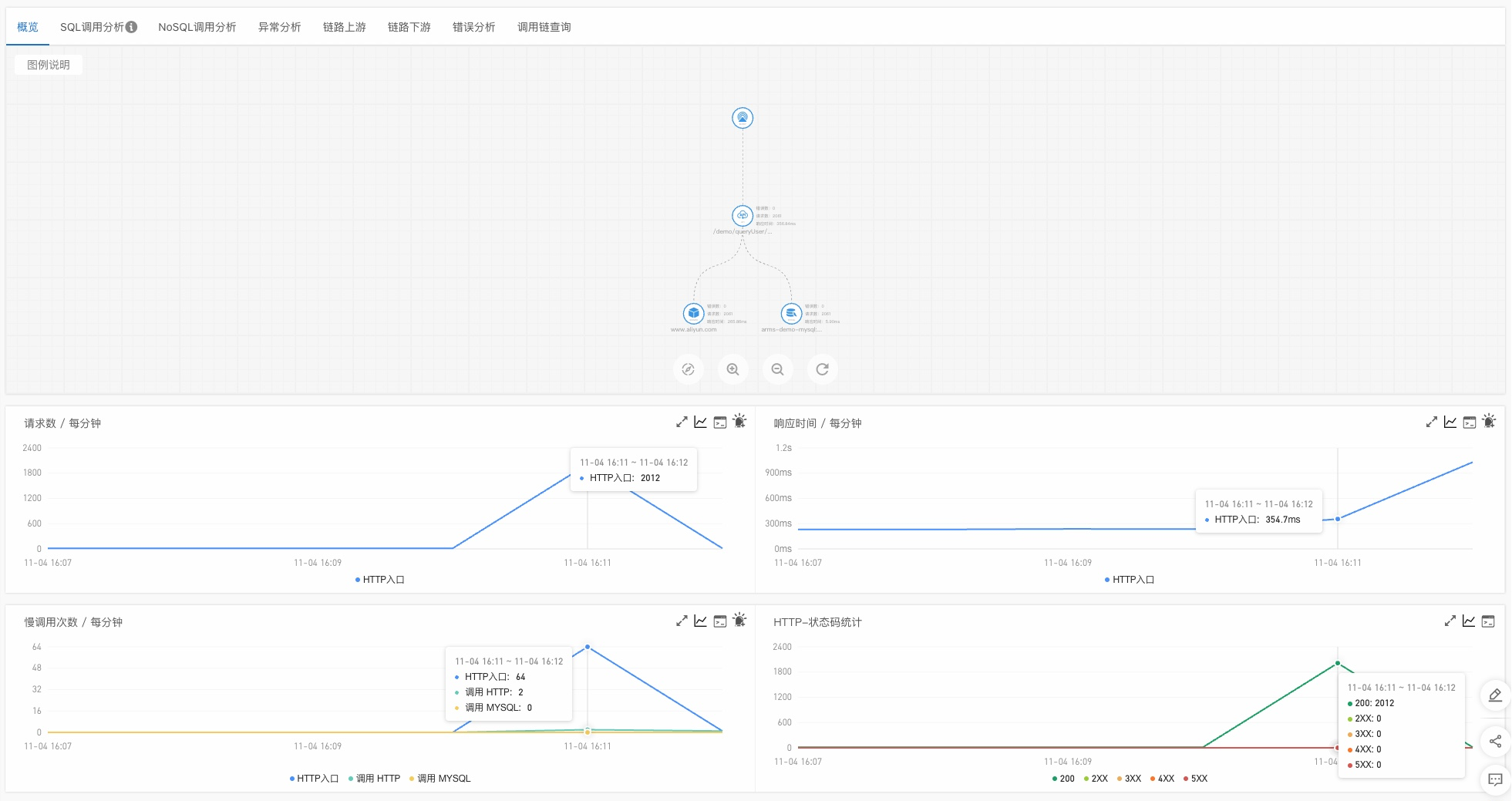The image size is (1512, 801).
Task: Refresh the topology graph
Action: (823, 369)
